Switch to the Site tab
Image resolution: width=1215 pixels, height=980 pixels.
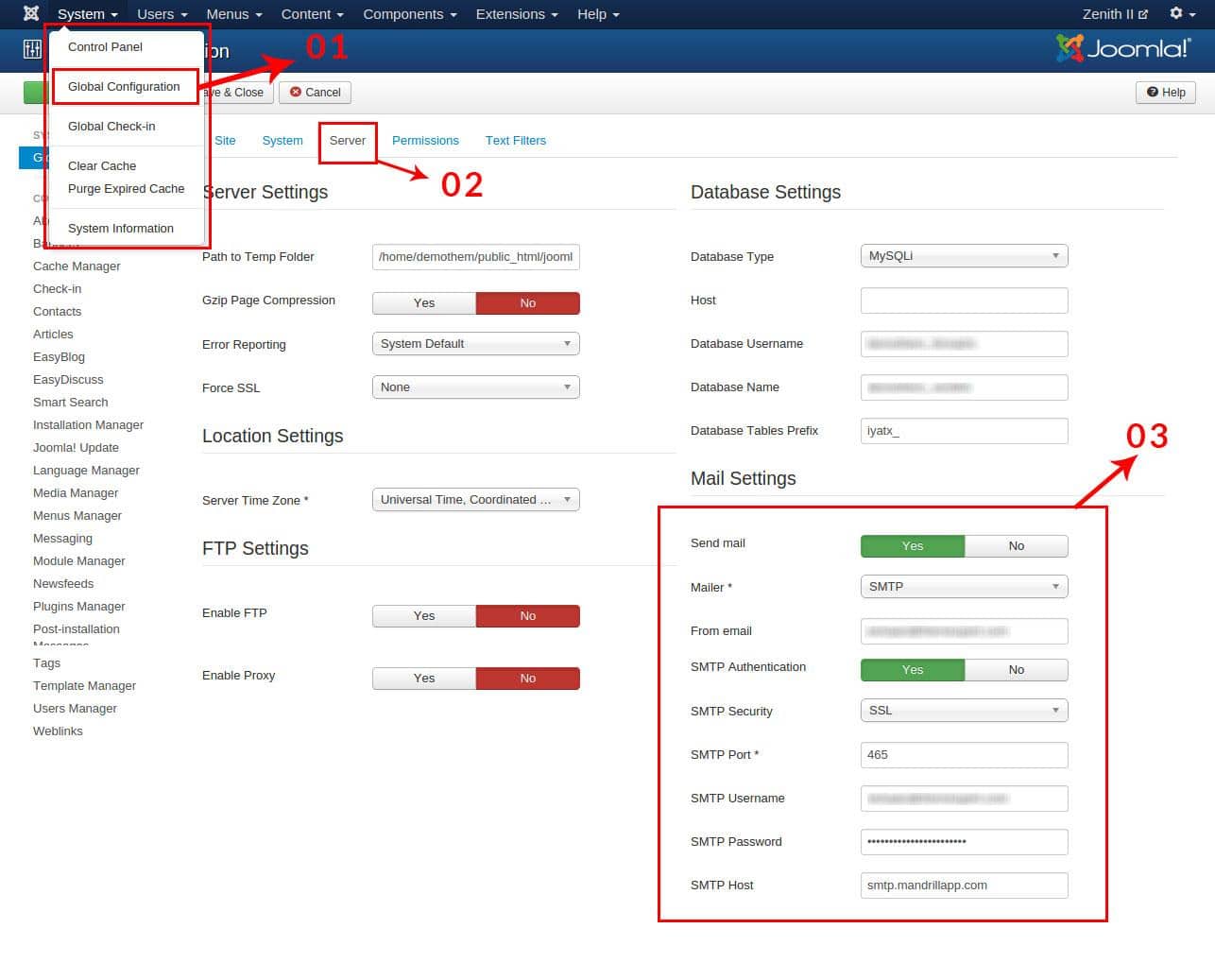[x=225, y=140]
